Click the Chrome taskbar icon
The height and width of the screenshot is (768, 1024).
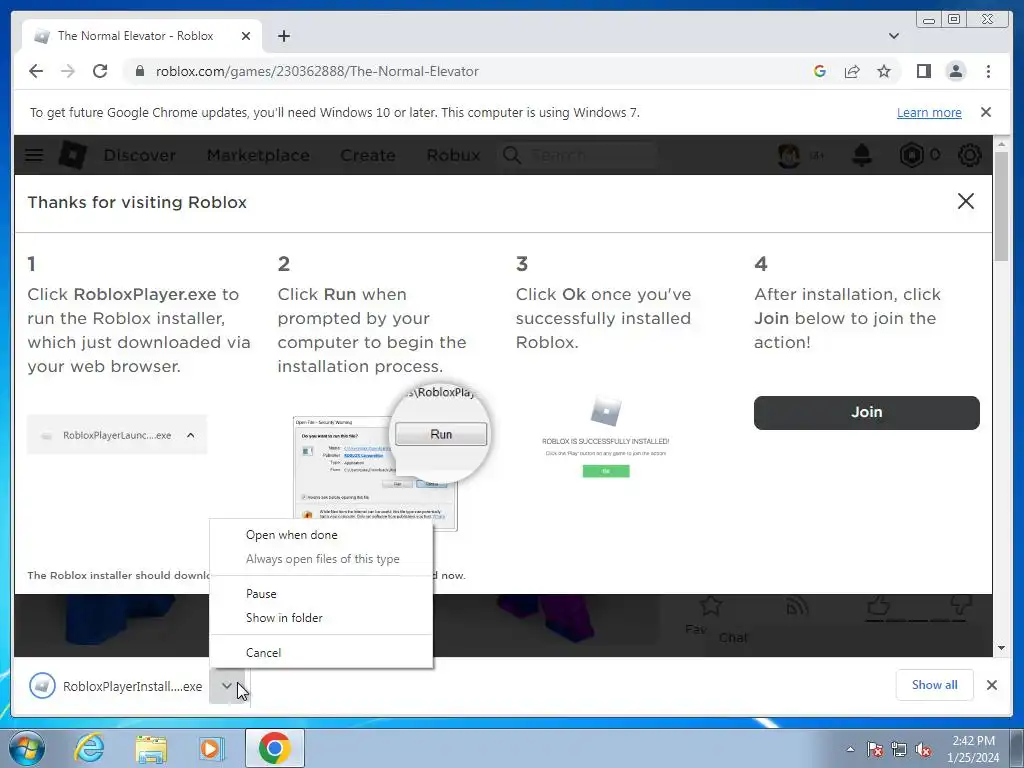pos(274,748)
